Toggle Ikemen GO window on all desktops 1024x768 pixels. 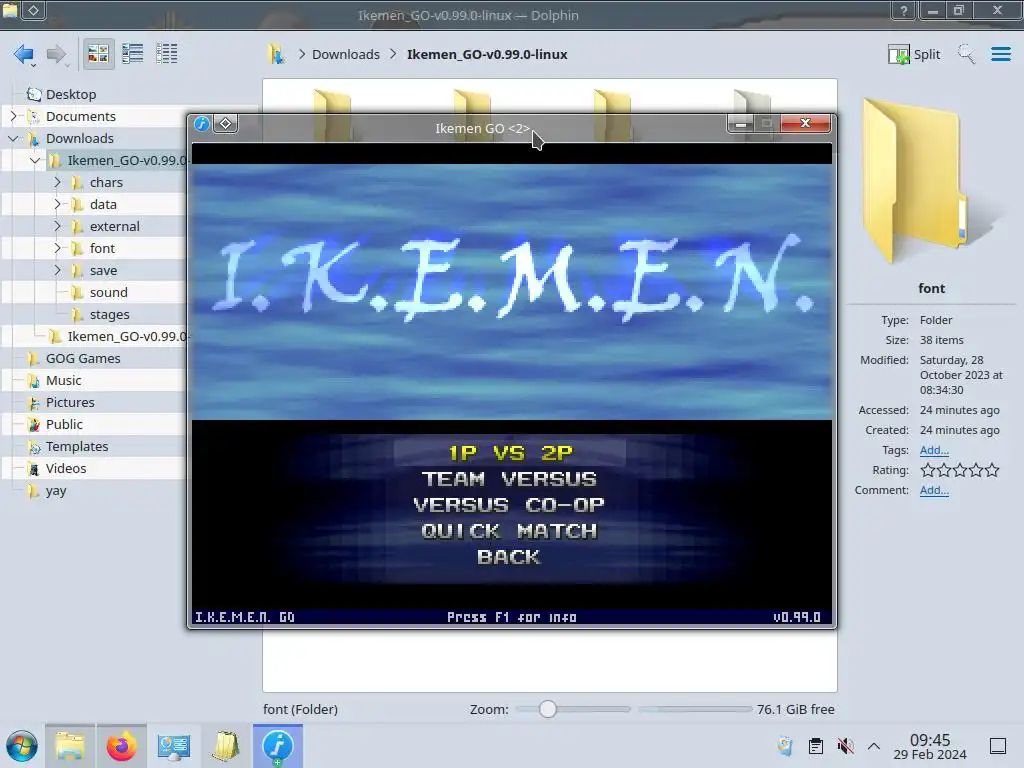(x=225, y=123)
